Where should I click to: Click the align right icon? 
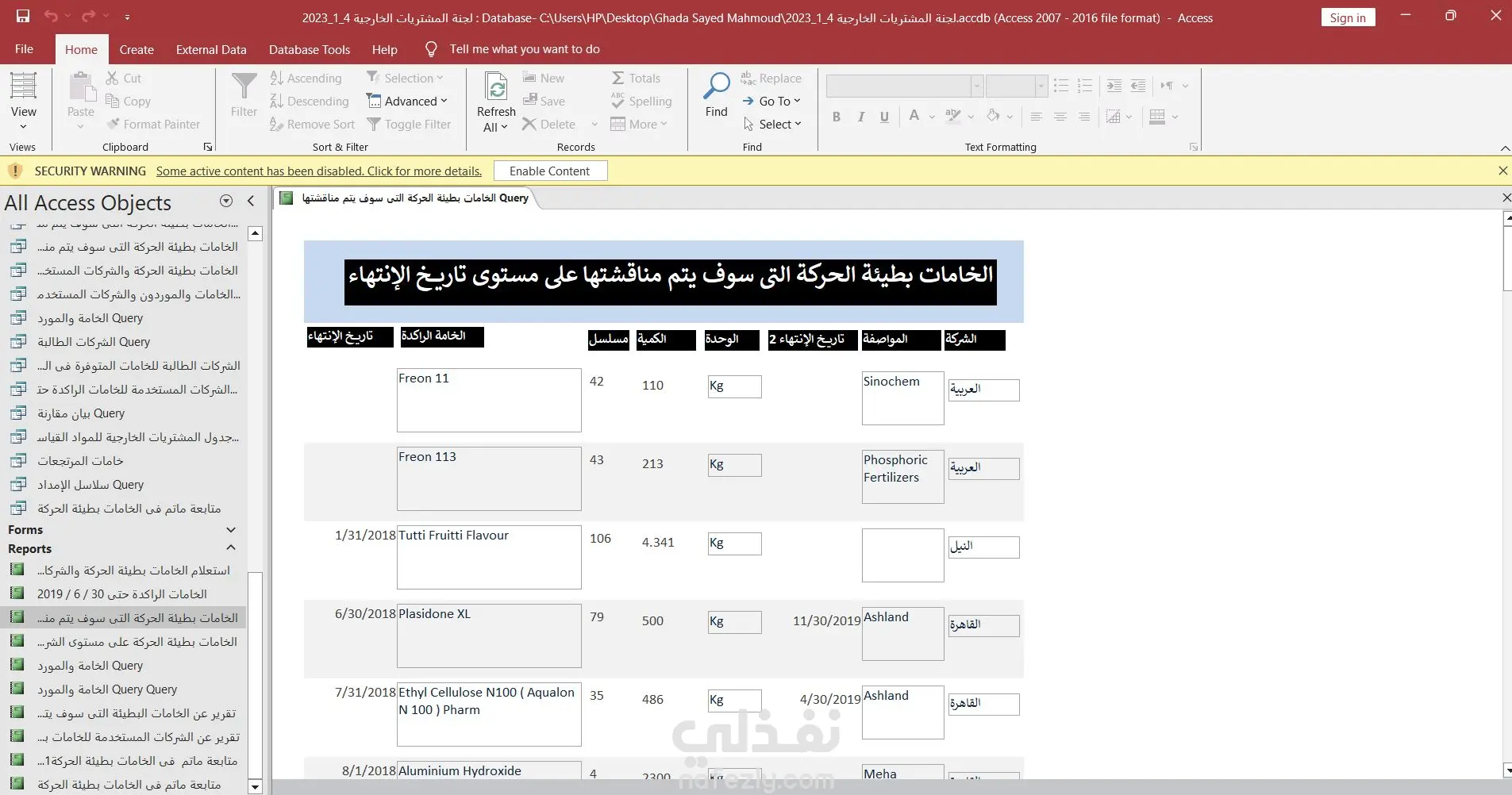point(1083,117)
